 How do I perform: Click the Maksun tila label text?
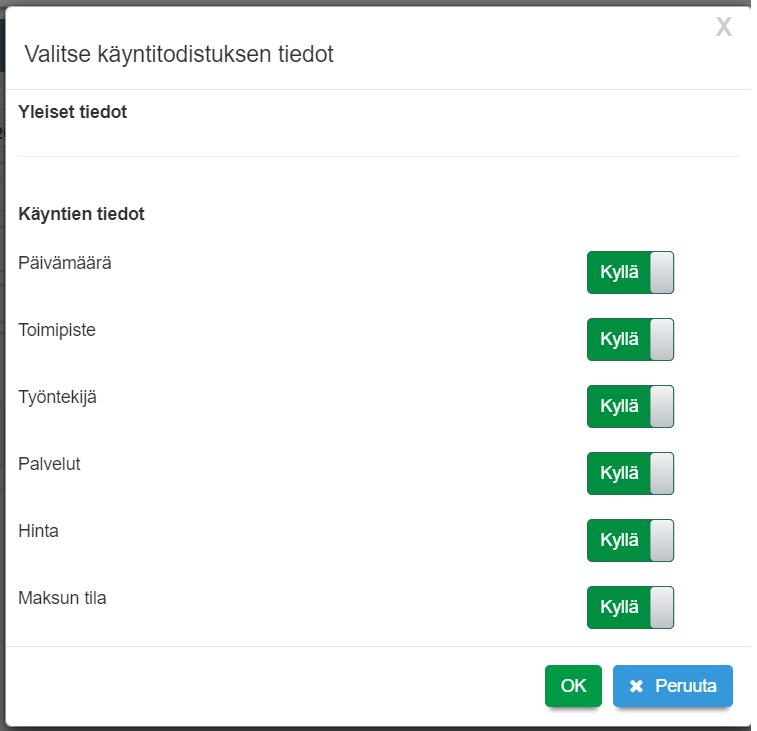pyautogui.click(x=62, y=598)
